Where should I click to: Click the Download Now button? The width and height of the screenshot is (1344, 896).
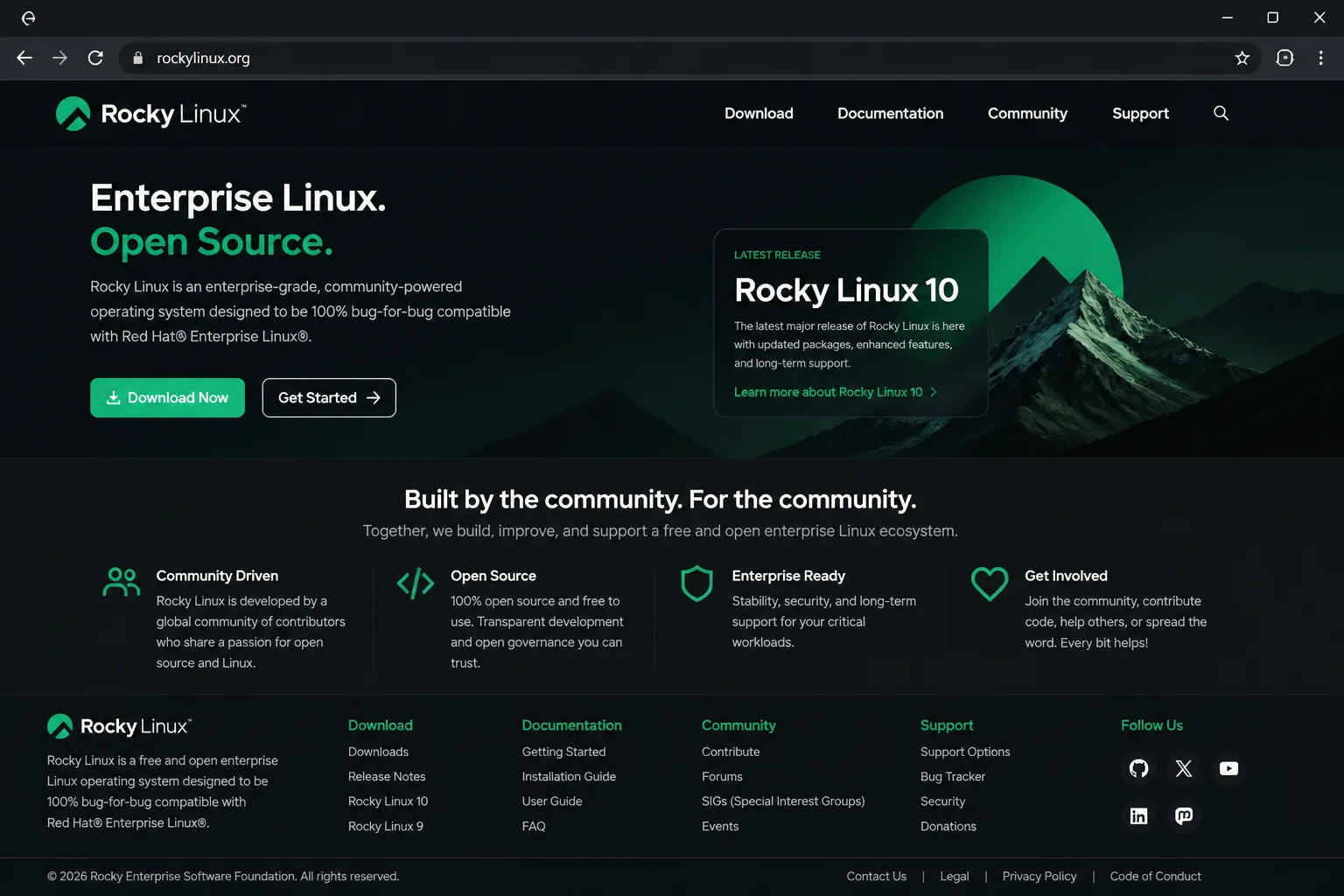point(167,397)
